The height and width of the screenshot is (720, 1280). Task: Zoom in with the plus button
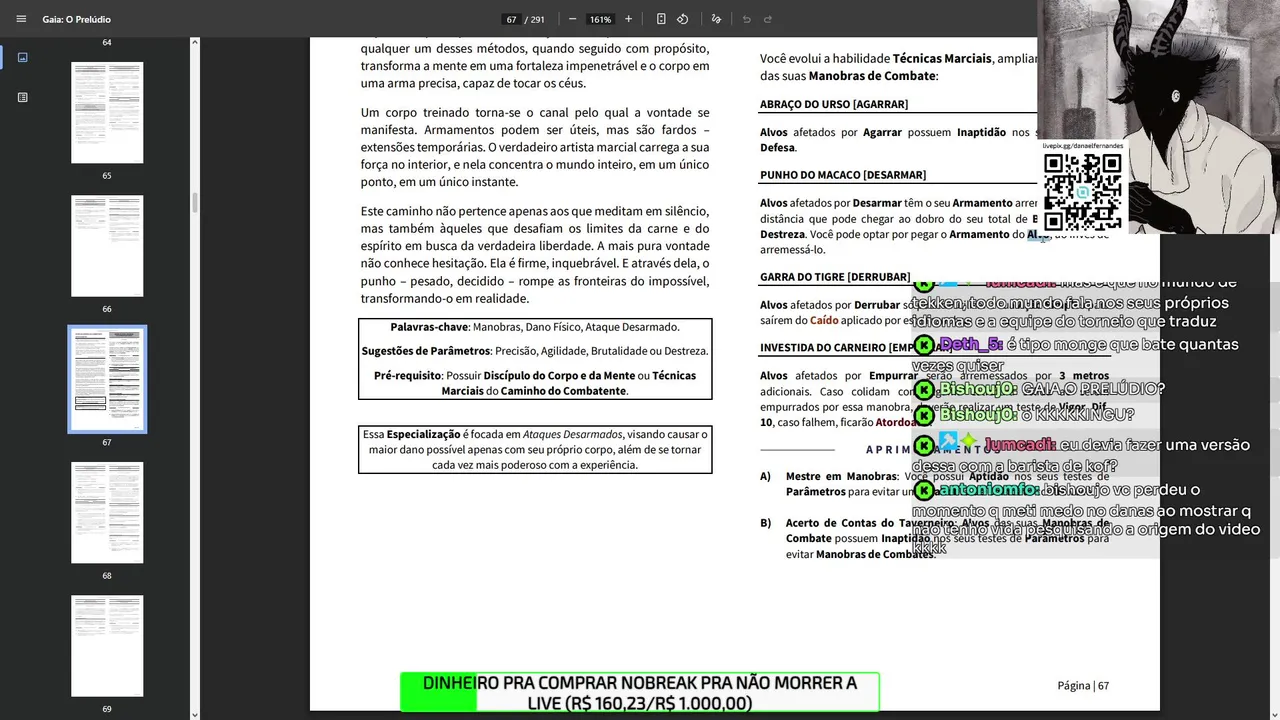coord(628,19)
